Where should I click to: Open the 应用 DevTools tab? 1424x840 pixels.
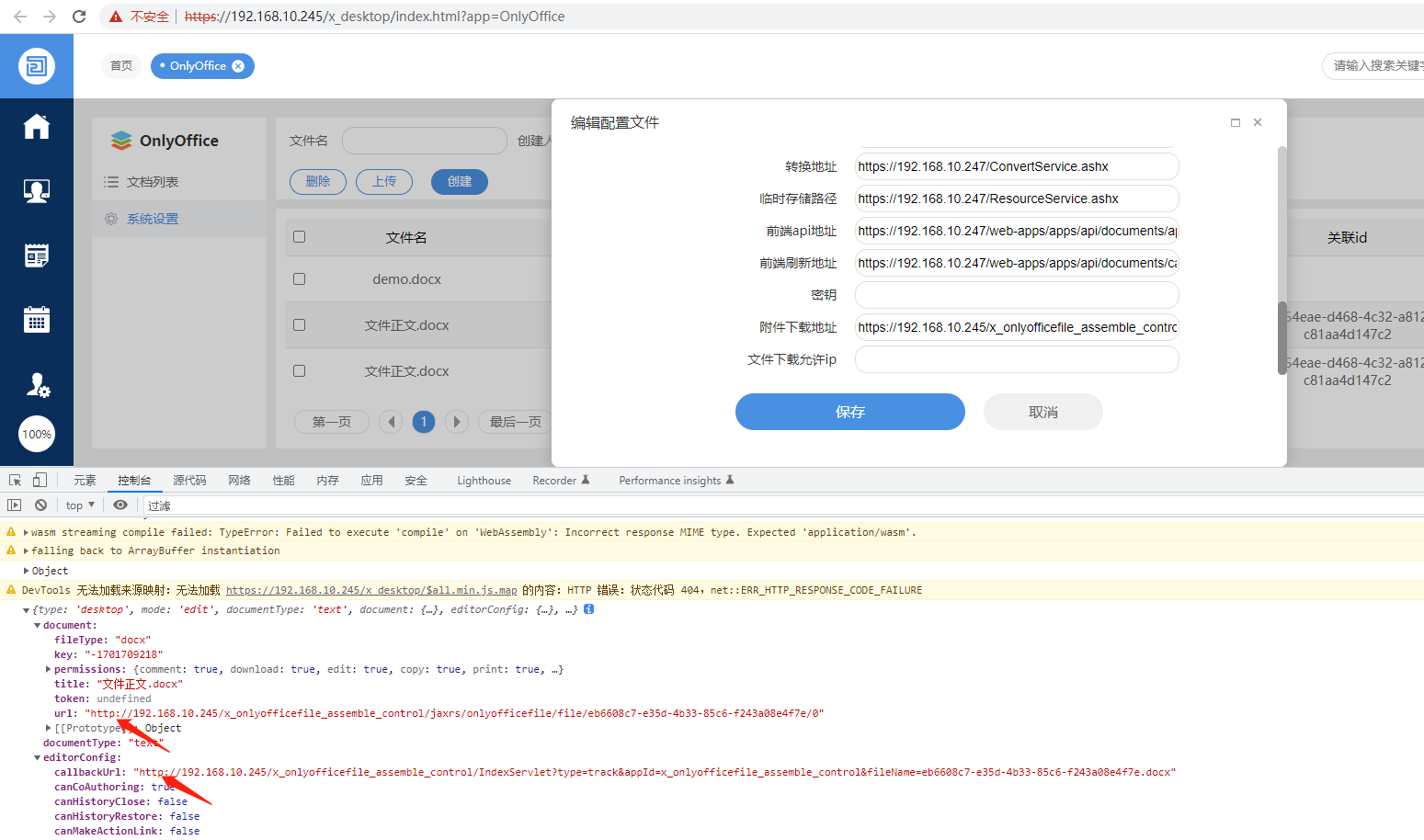tap(371, 480)
